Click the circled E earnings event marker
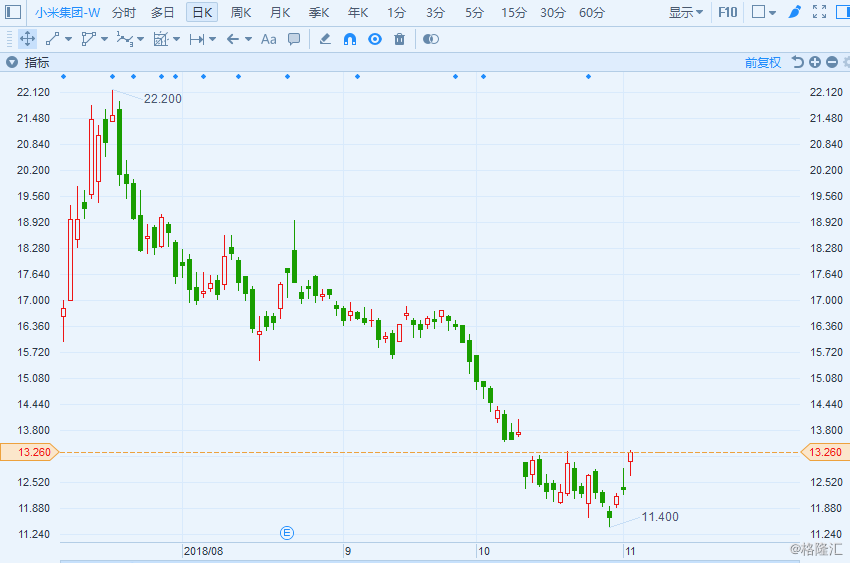850x563 pixels. pos(287,533)
